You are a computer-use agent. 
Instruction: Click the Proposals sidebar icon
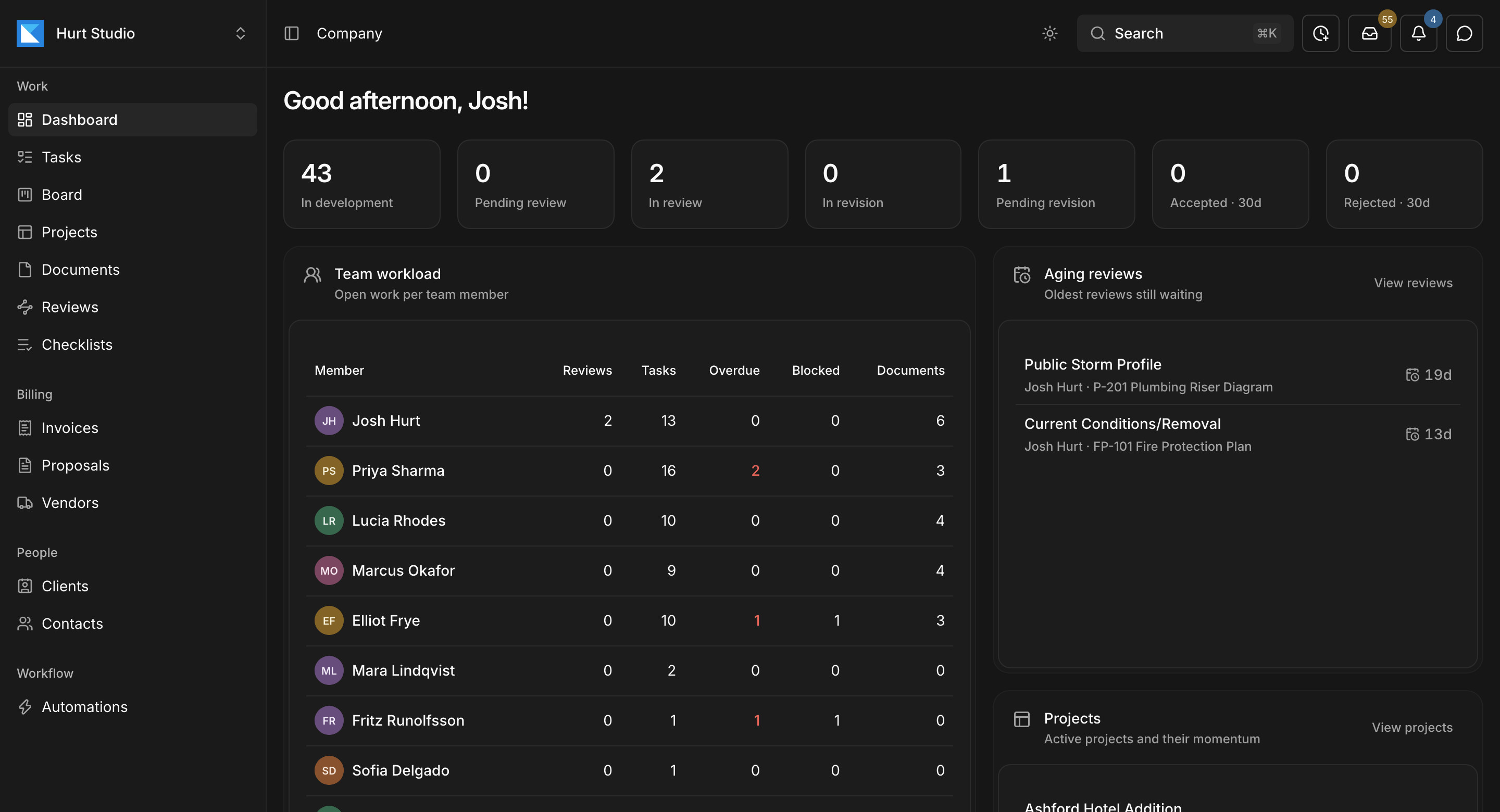coord(24,465)
